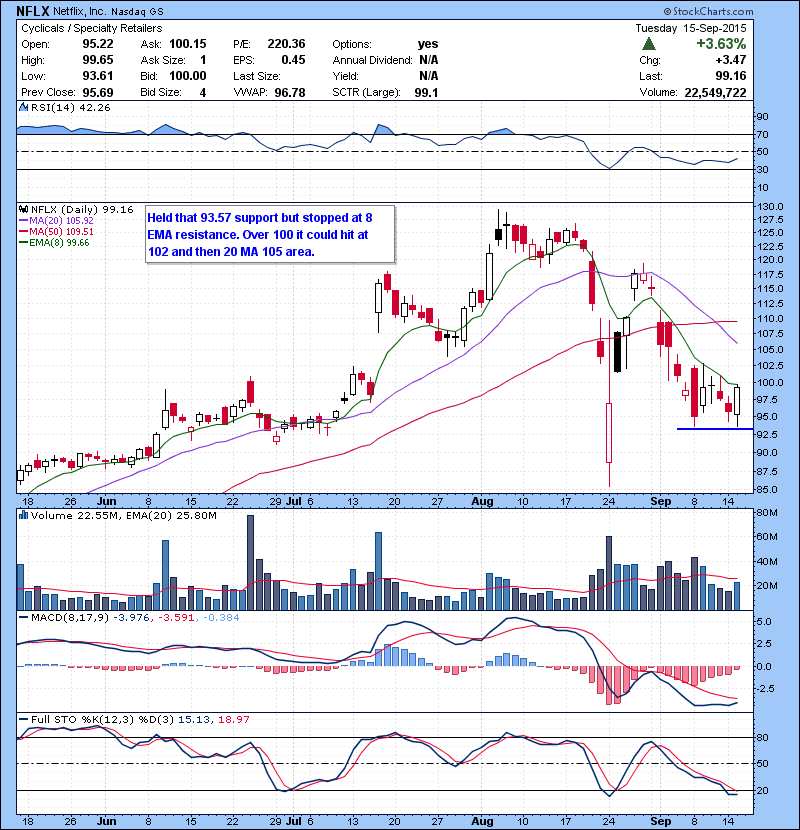
Task: Click the Low value 93.61
Action: tap(97, 76)
